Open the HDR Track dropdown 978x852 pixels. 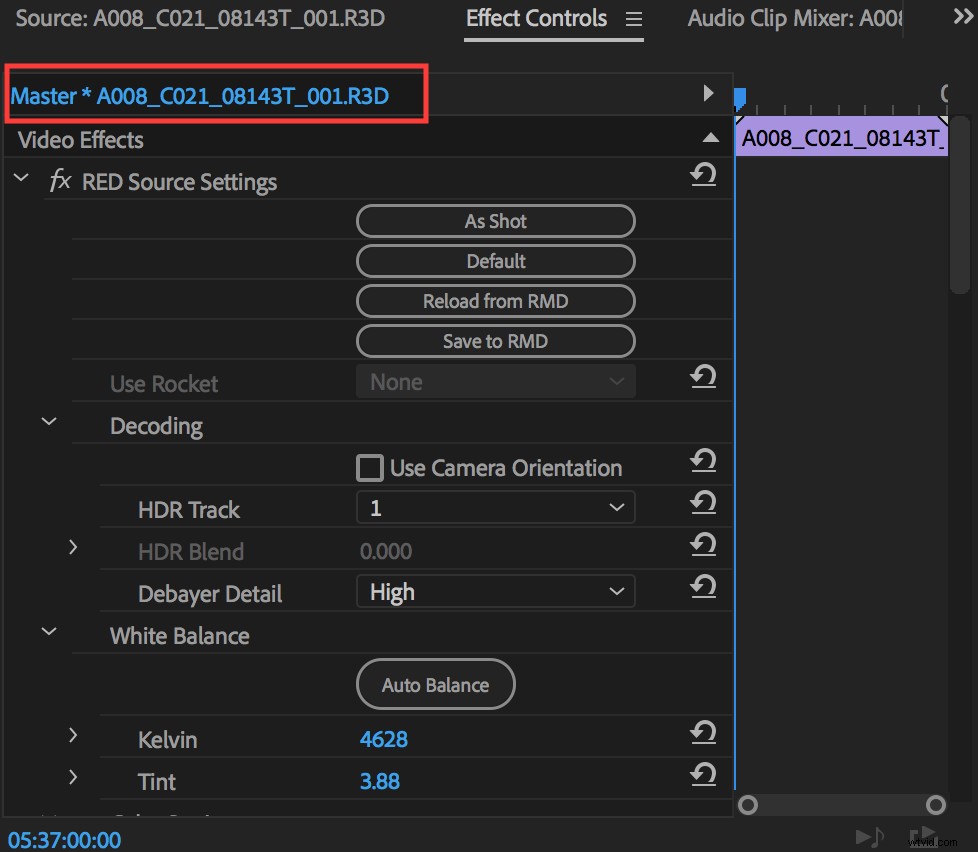495,507
